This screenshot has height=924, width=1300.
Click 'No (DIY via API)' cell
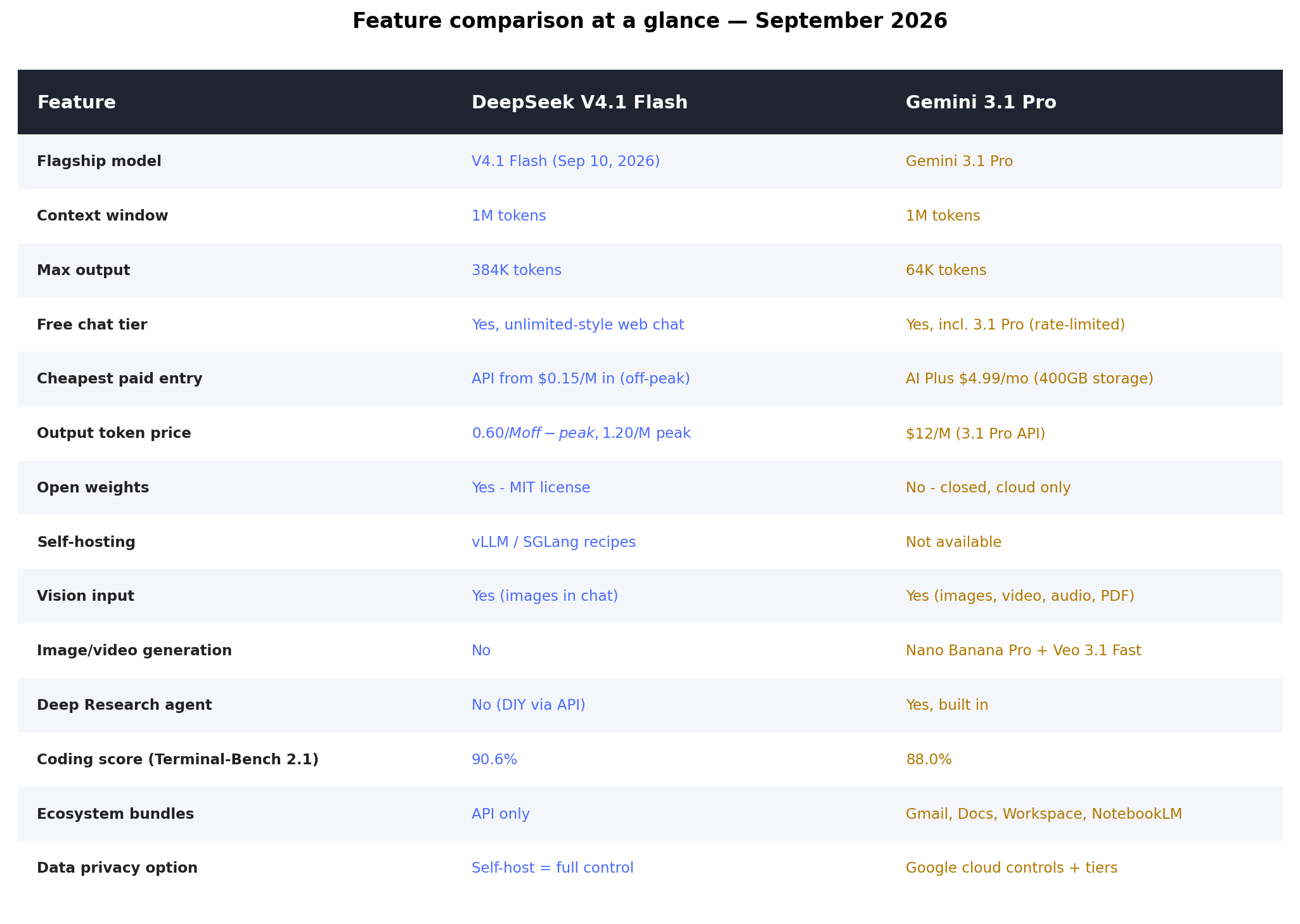click(528, 705)
